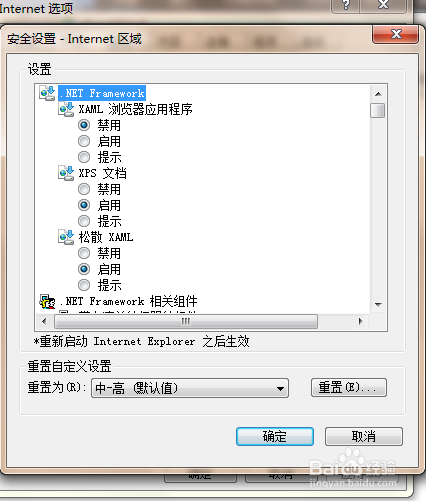Click the 重置(E)... button

(x=349, y=387)
